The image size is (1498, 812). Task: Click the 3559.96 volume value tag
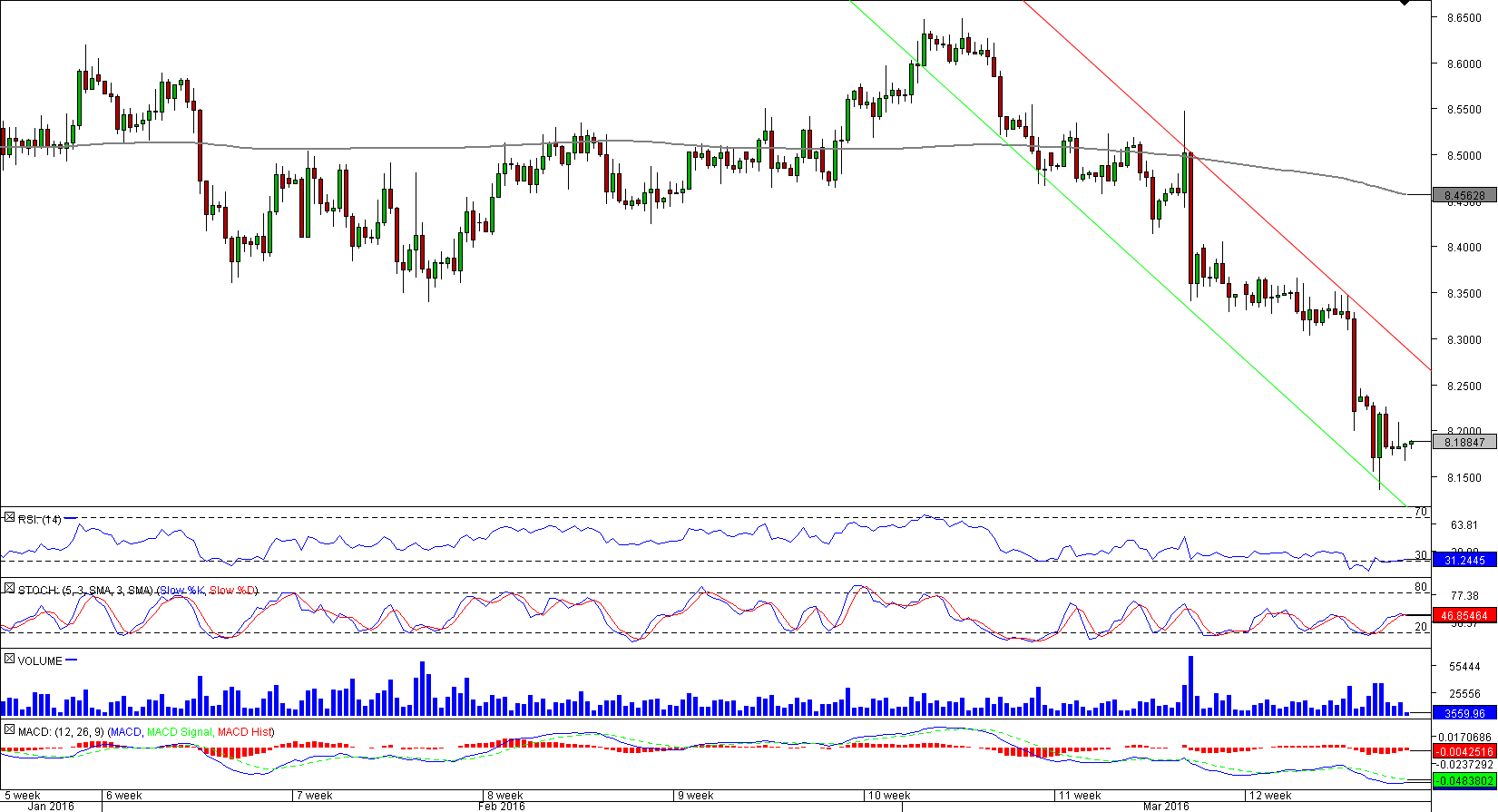(1464, 713)
